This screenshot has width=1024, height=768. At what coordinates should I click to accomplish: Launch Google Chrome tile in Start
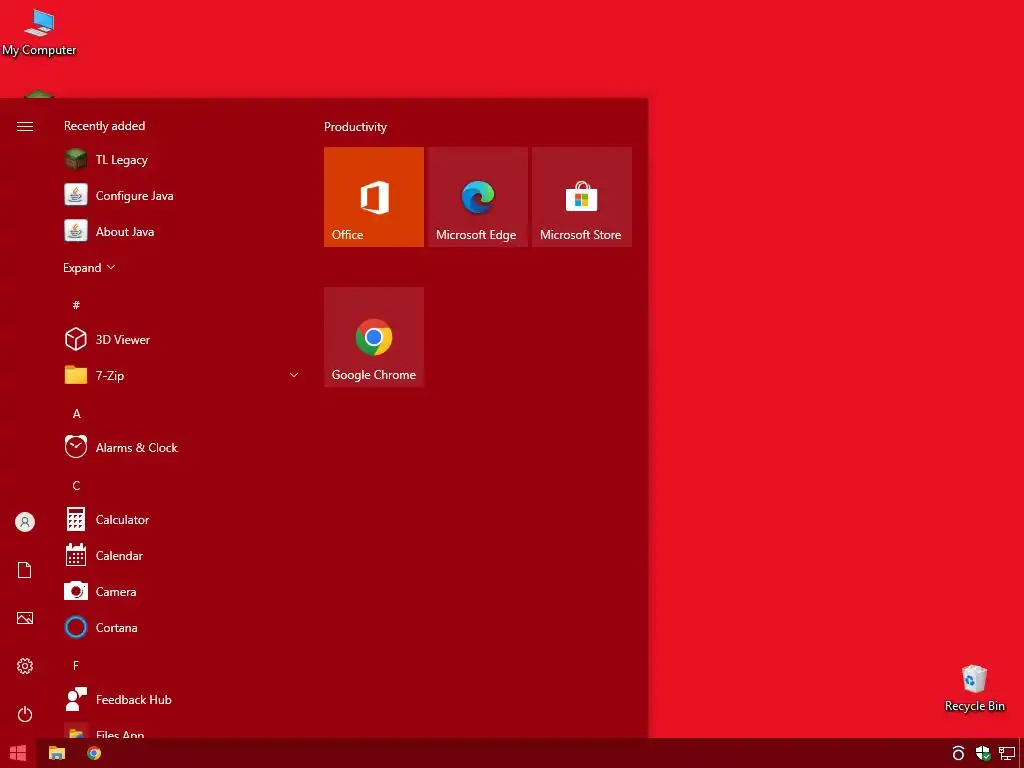pos(374,337)
